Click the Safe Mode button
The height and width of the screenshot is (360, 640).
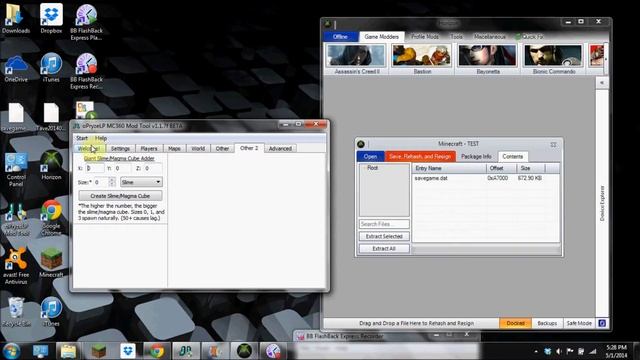point(579,323)
